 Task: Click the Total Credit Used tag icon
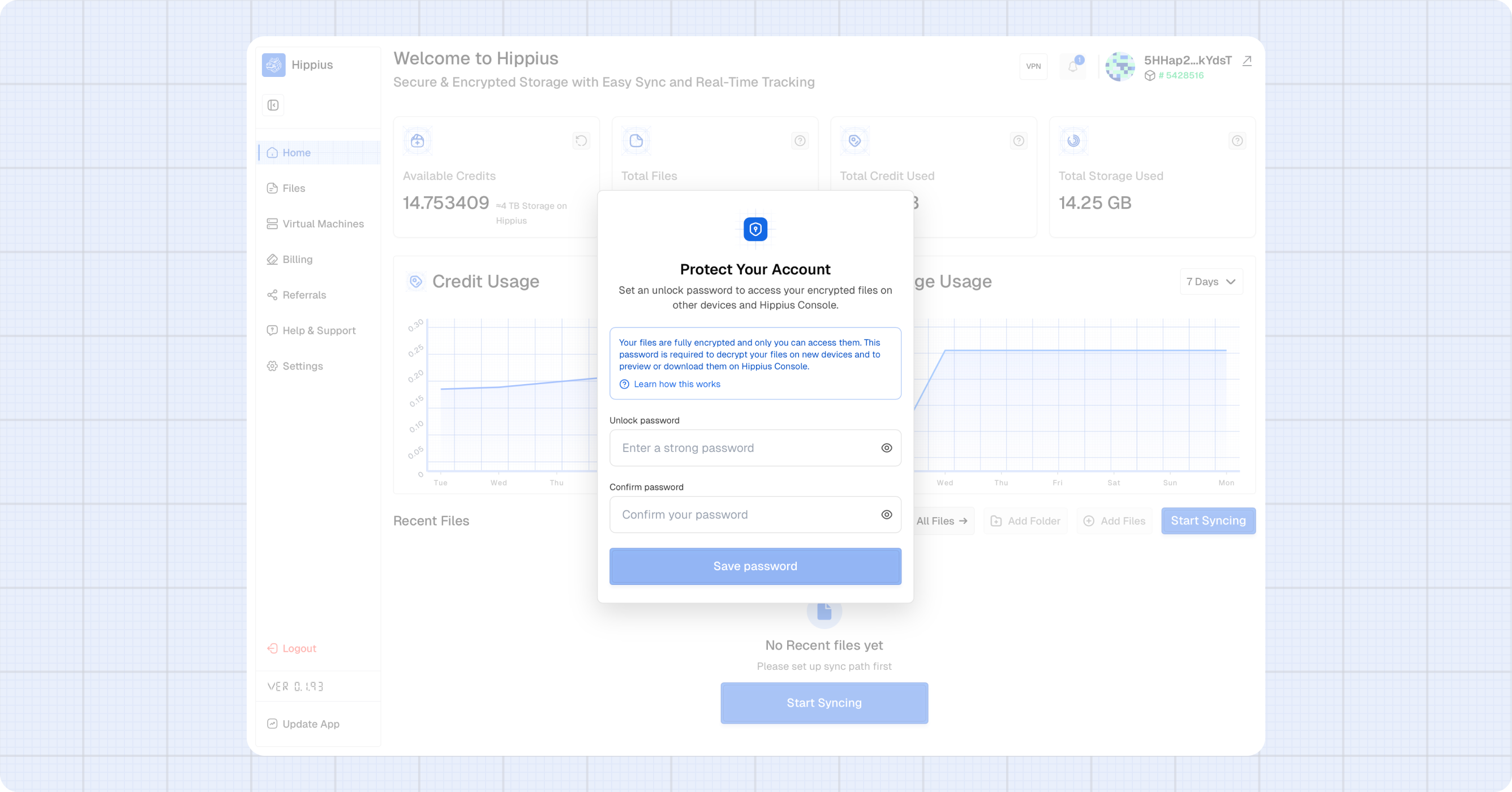(x=854, y=141)
